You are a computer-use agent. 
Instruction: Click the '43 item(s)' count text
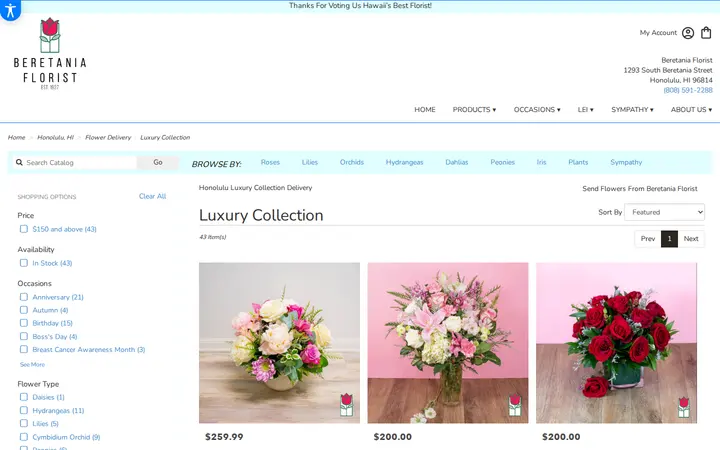coord(213,237)
